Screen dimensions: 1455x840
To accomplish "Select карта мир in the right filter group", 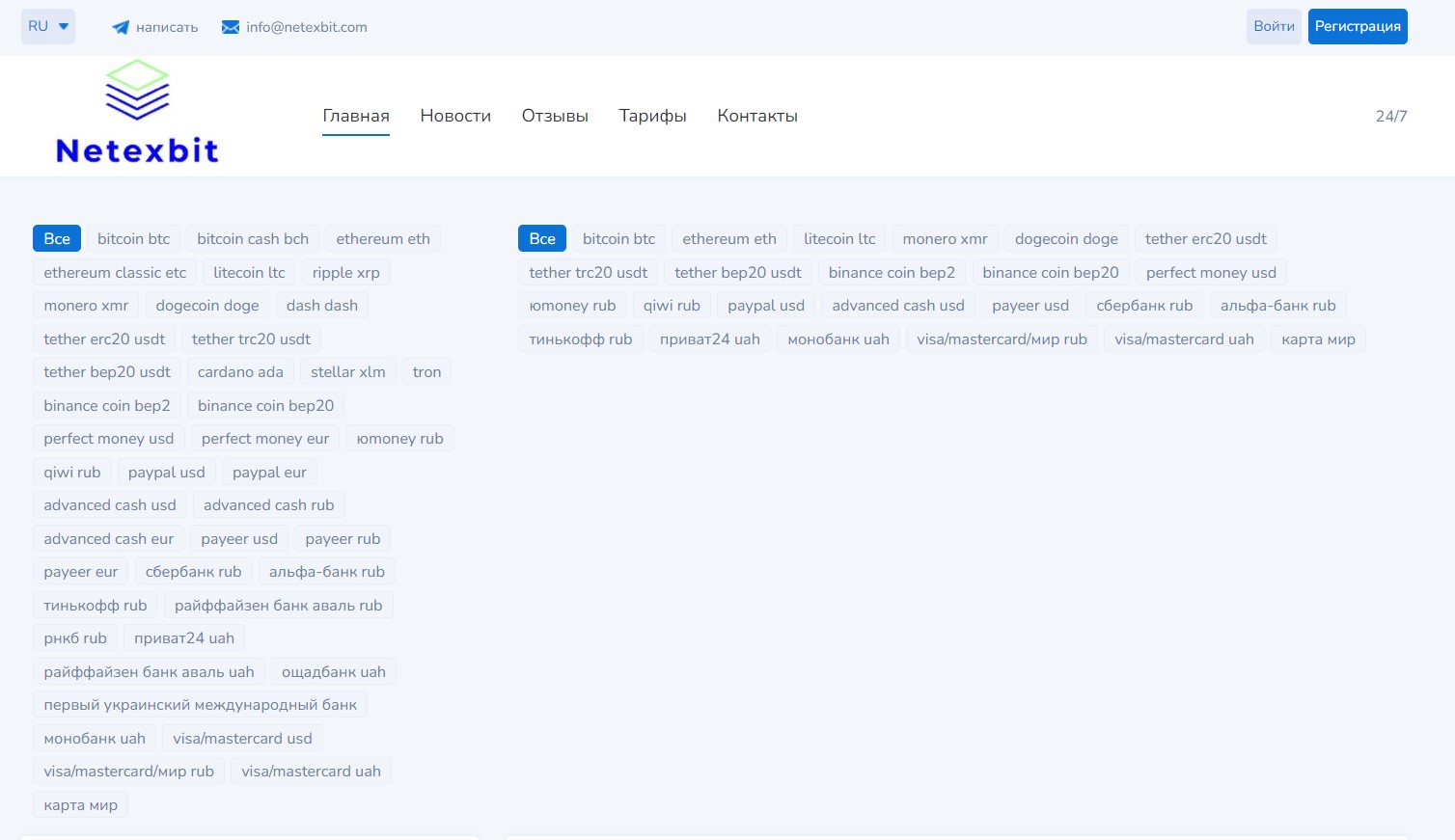I will (x=1318, y=339).
